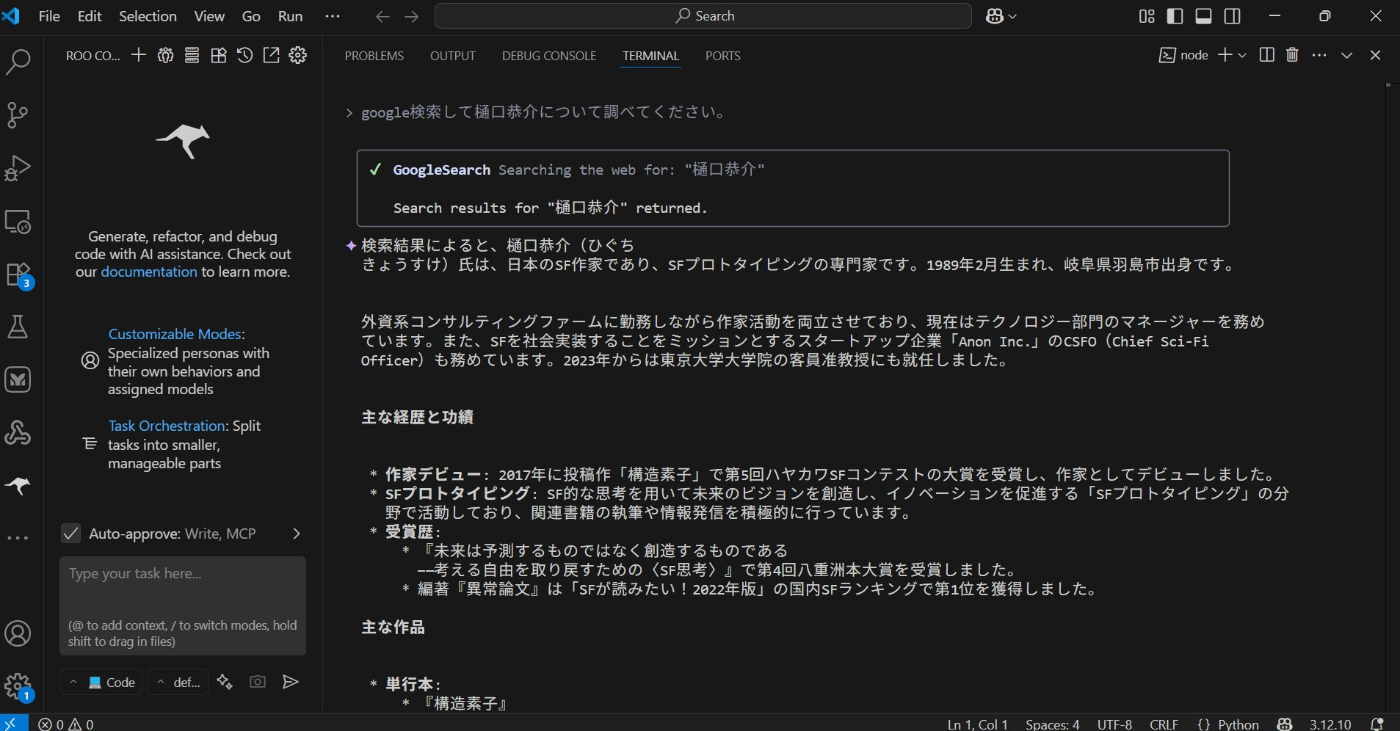Viewport: 1400px width, 731px height.
Task: Open the M-logo extension in activity bar
Action: pyautogui.click(x=18, y=379)
